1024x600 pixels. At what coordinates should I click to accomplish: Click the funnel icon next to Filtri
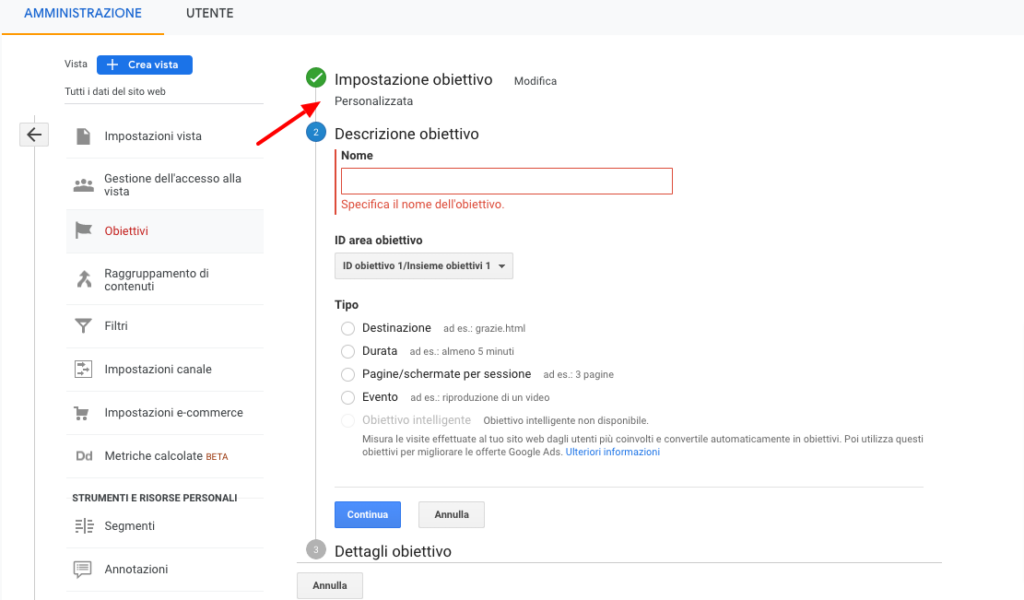pos(83,325)
